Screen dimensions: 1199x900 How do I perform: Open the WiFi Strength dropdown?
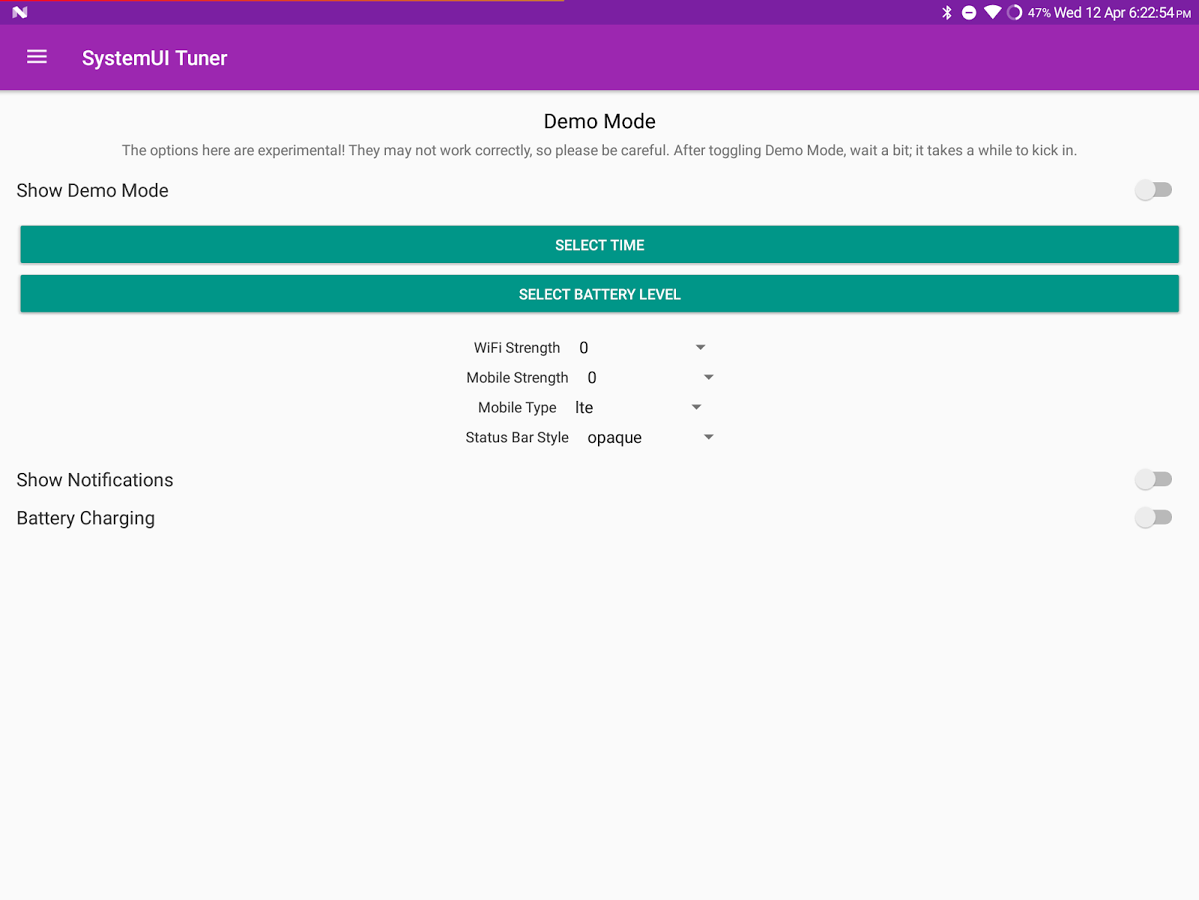tap(642, 348)
